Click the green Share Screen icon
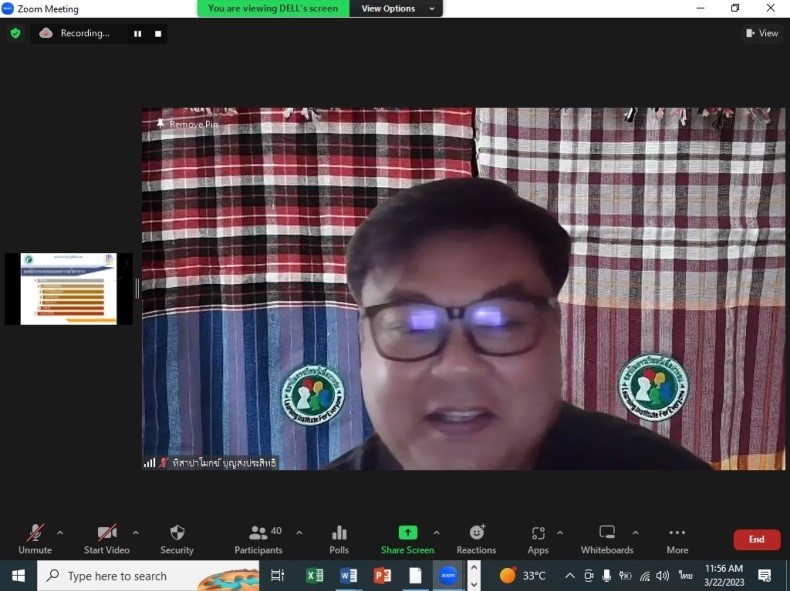This screenshot has width=790, height=591. point(407,533)
